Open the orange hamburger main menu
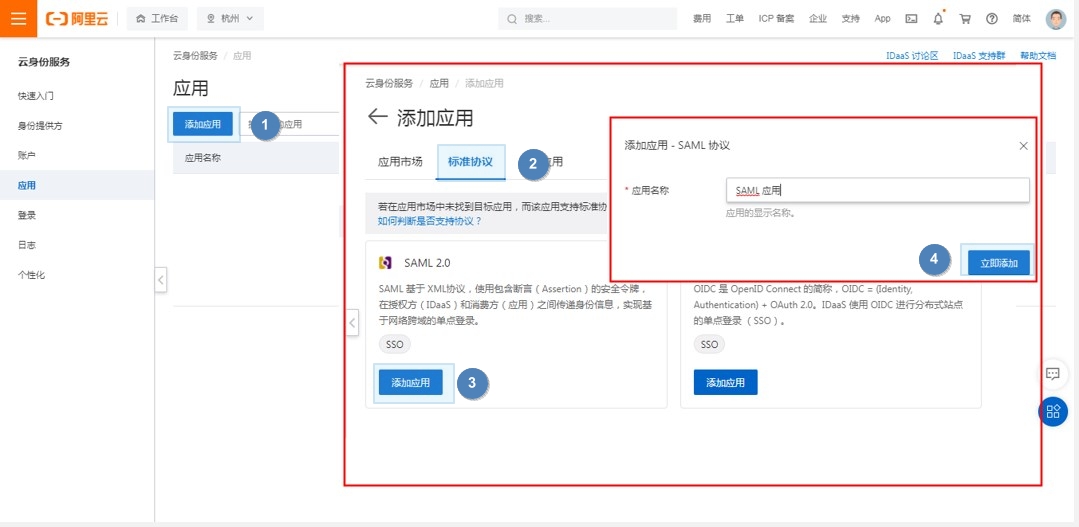This screenshot has height=527, width=1079. (x=18, y=18)
